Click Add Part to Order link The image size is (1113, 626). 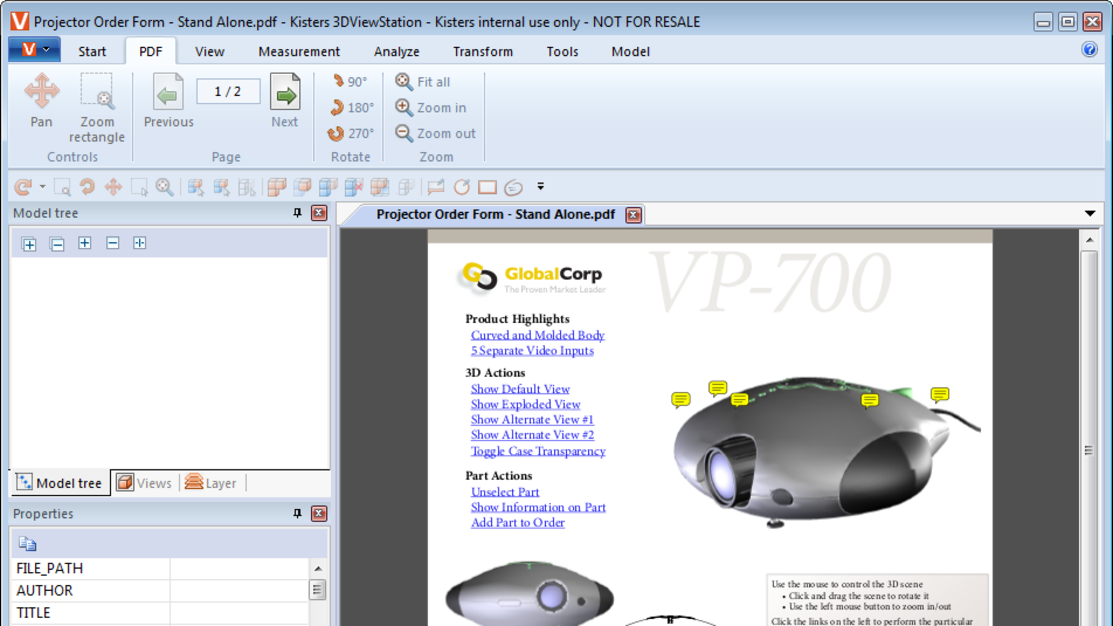coord(517,522)
